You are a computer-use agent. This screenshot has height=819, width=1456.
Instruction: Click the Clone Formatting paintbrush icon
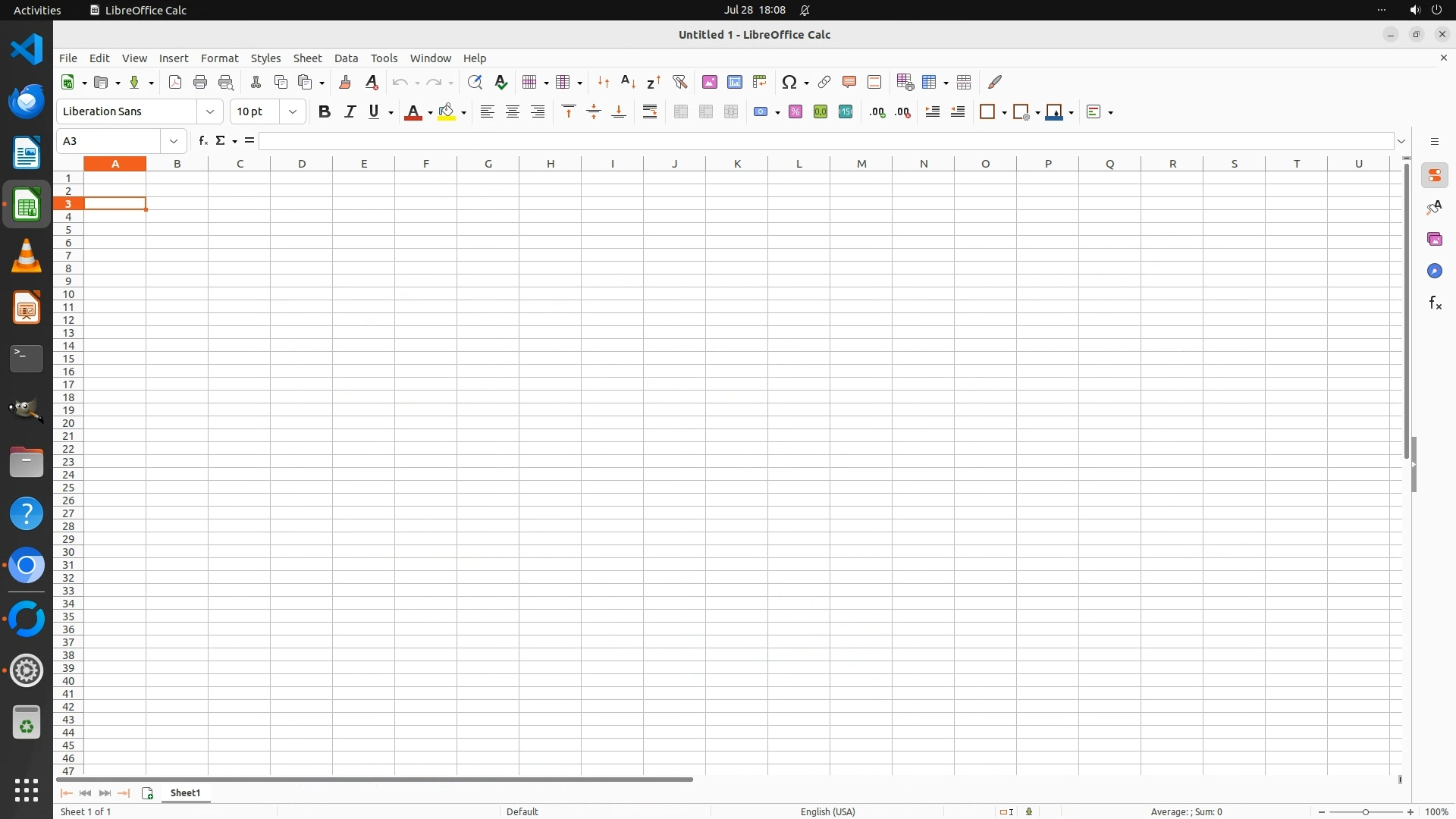(x=345, y=82)
